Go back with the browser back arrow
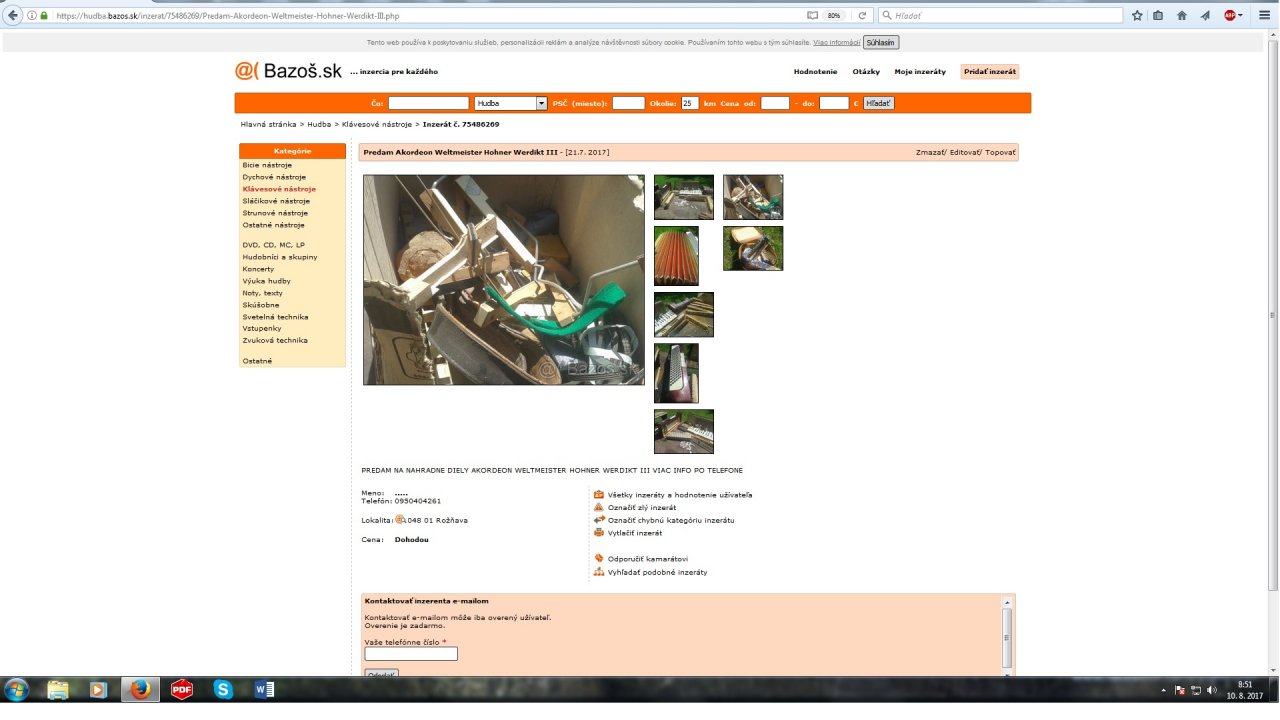Image resolution: width=1280 pixels, height=720 pixels. coord(13,15)
